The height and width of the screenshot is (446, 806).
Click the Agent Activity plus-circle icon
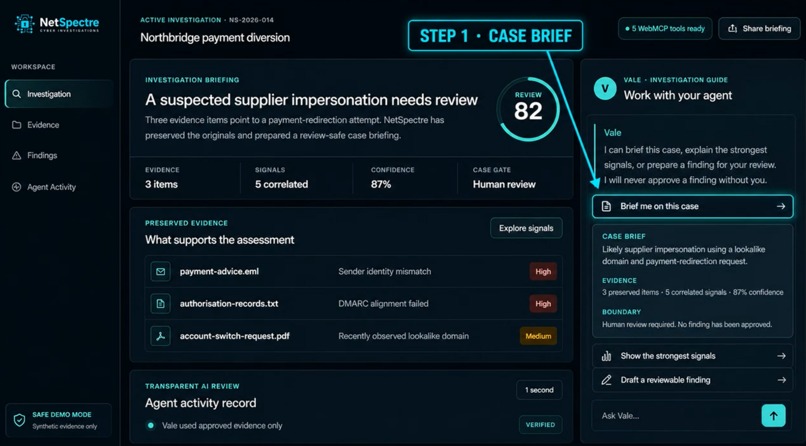click(16, 187)
